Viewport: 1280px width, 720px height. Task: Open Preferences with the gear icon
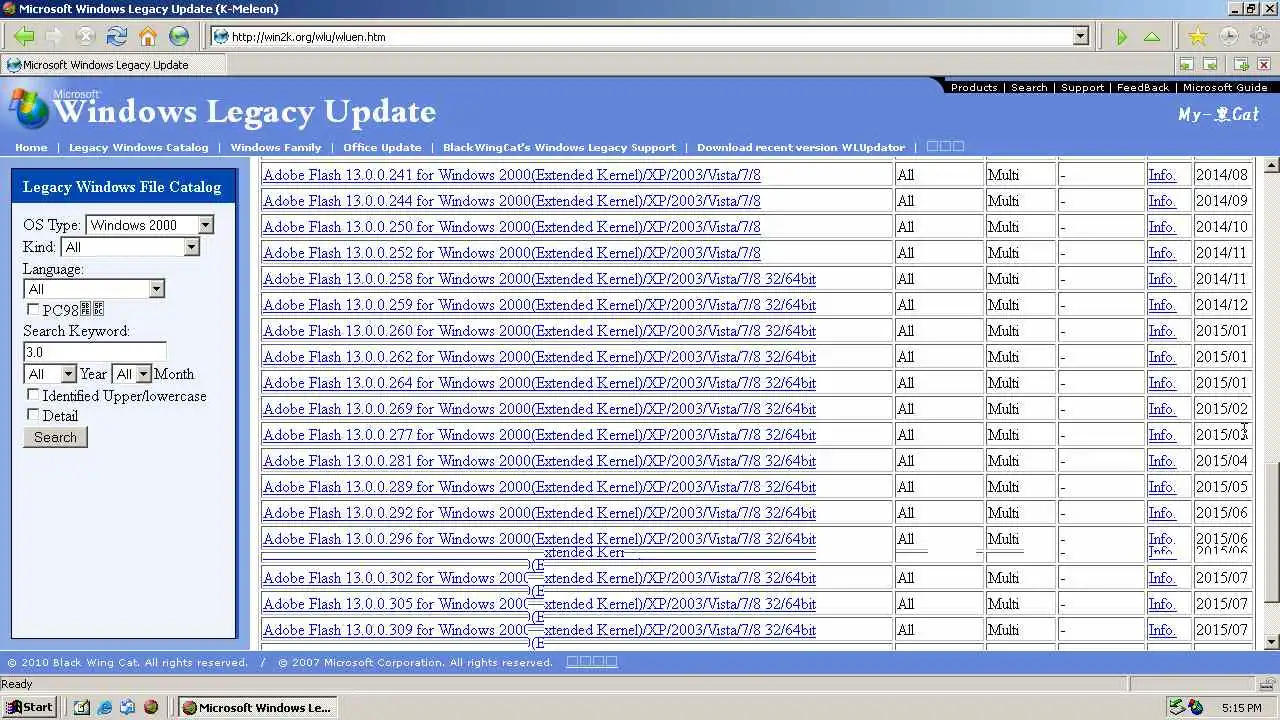[x=1259, y=37]
